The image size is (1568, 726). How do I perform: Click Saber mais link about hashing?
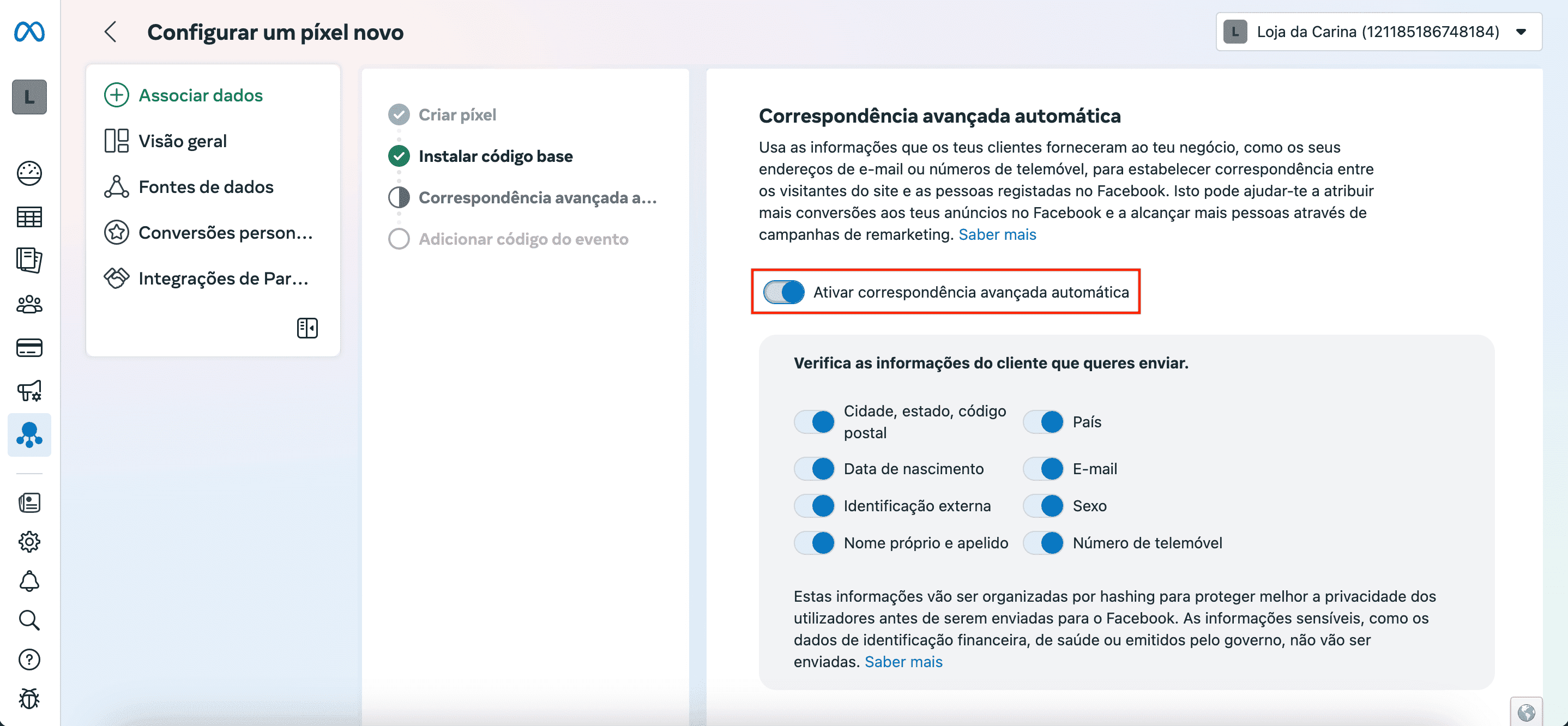pyautogui.click(x=903, y=662)
